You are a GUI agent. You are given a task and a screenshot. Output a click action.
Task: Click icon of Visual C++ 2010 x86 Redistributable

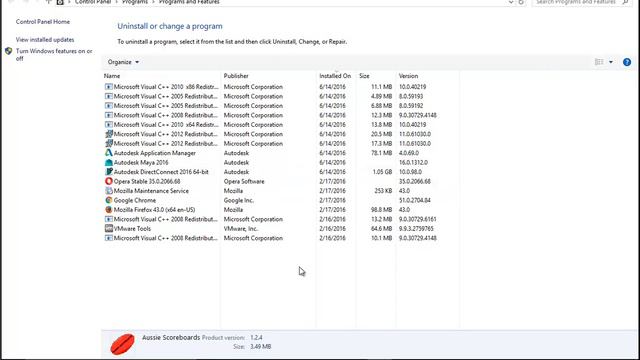(x=109, y=87)
